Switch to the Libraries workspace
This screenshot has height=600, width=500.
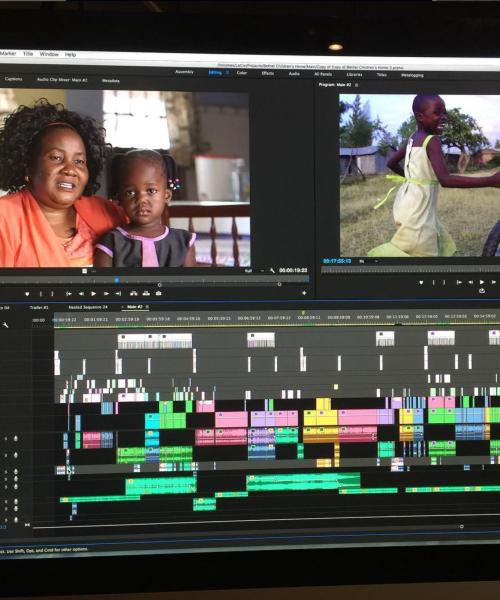(x=354, y=74)
